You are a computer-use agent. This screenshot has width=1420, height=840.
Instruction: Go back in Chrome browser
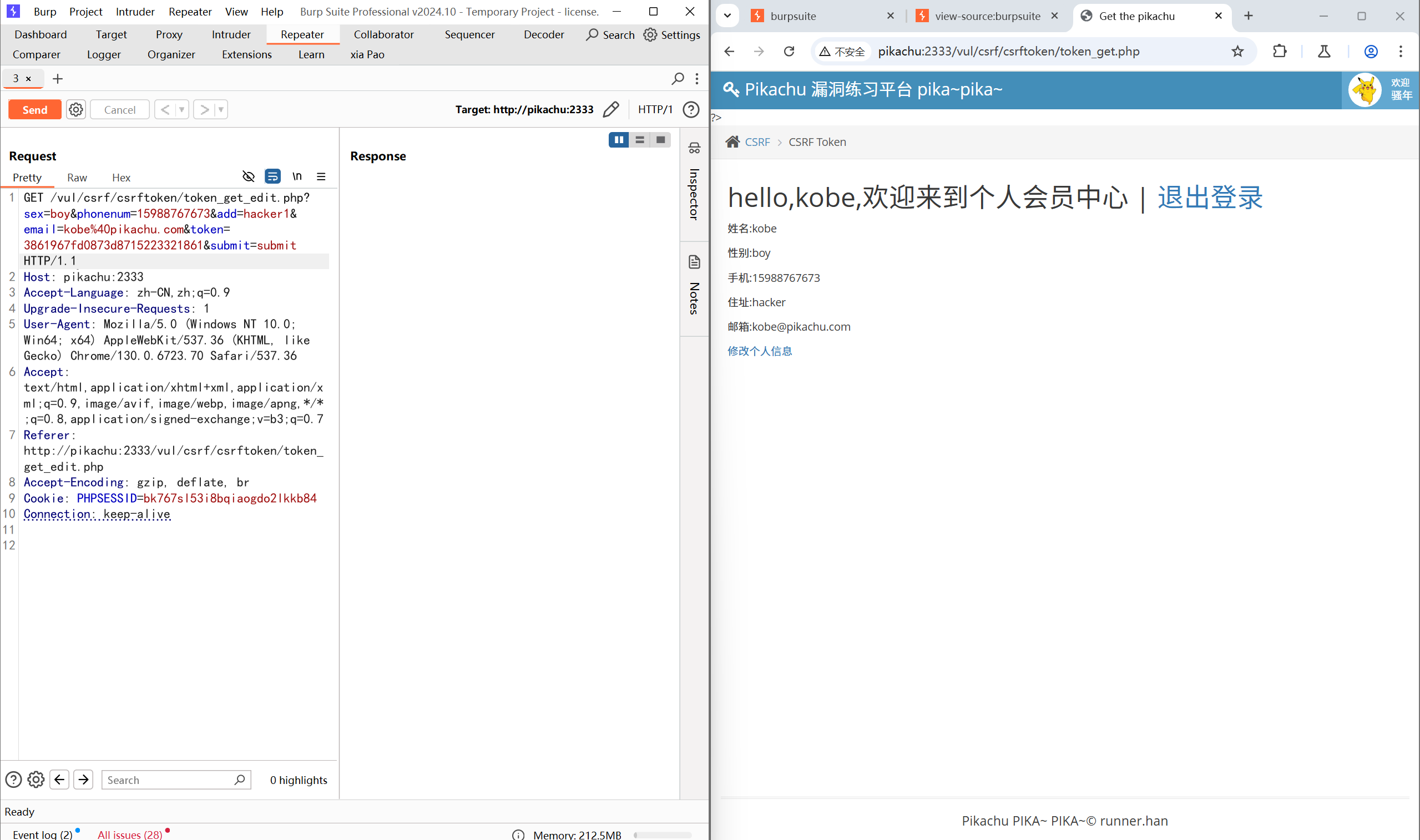tap(729, 52)
